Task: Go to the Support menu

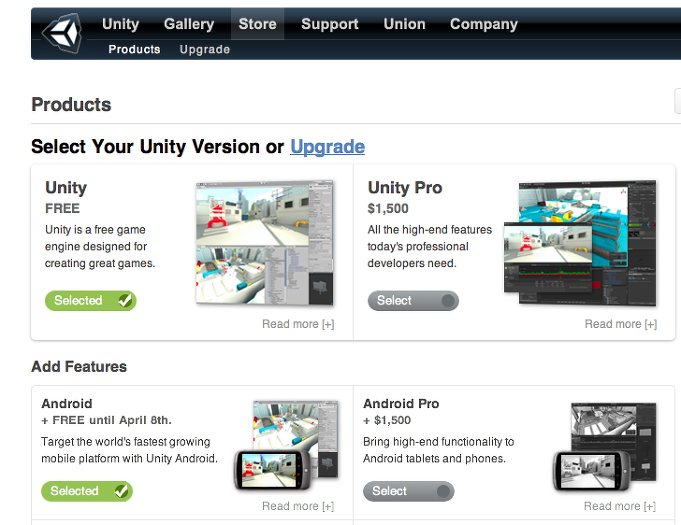Action: [x=330, y=24]
